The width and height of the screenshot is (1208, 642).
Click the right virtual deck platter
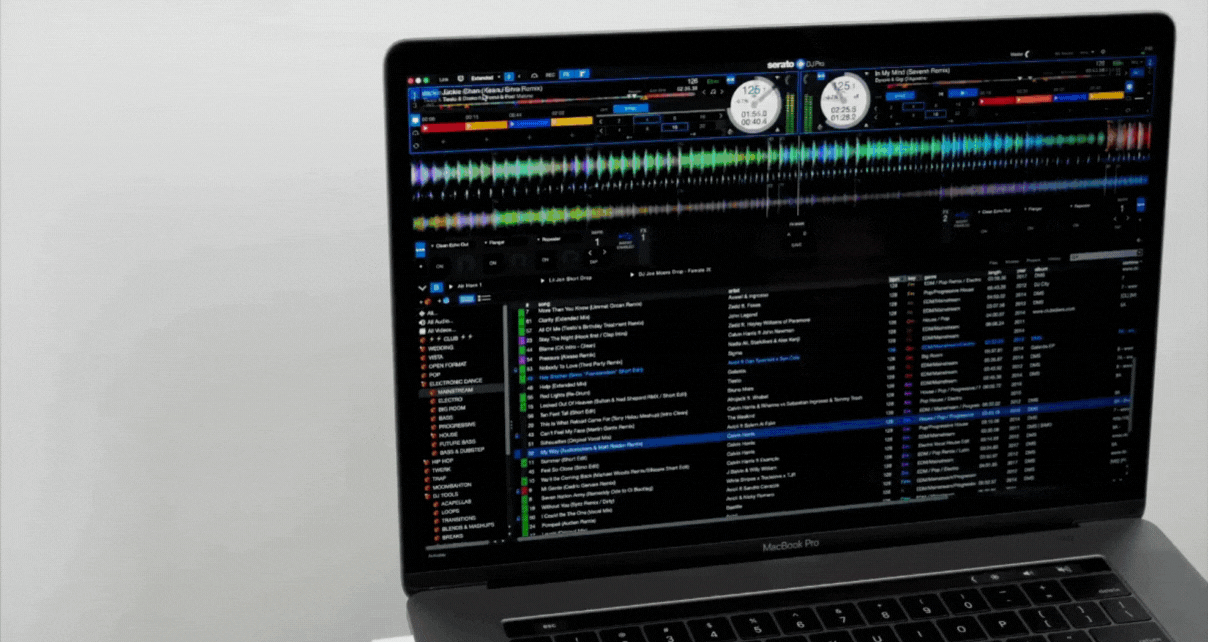point(845,100)
